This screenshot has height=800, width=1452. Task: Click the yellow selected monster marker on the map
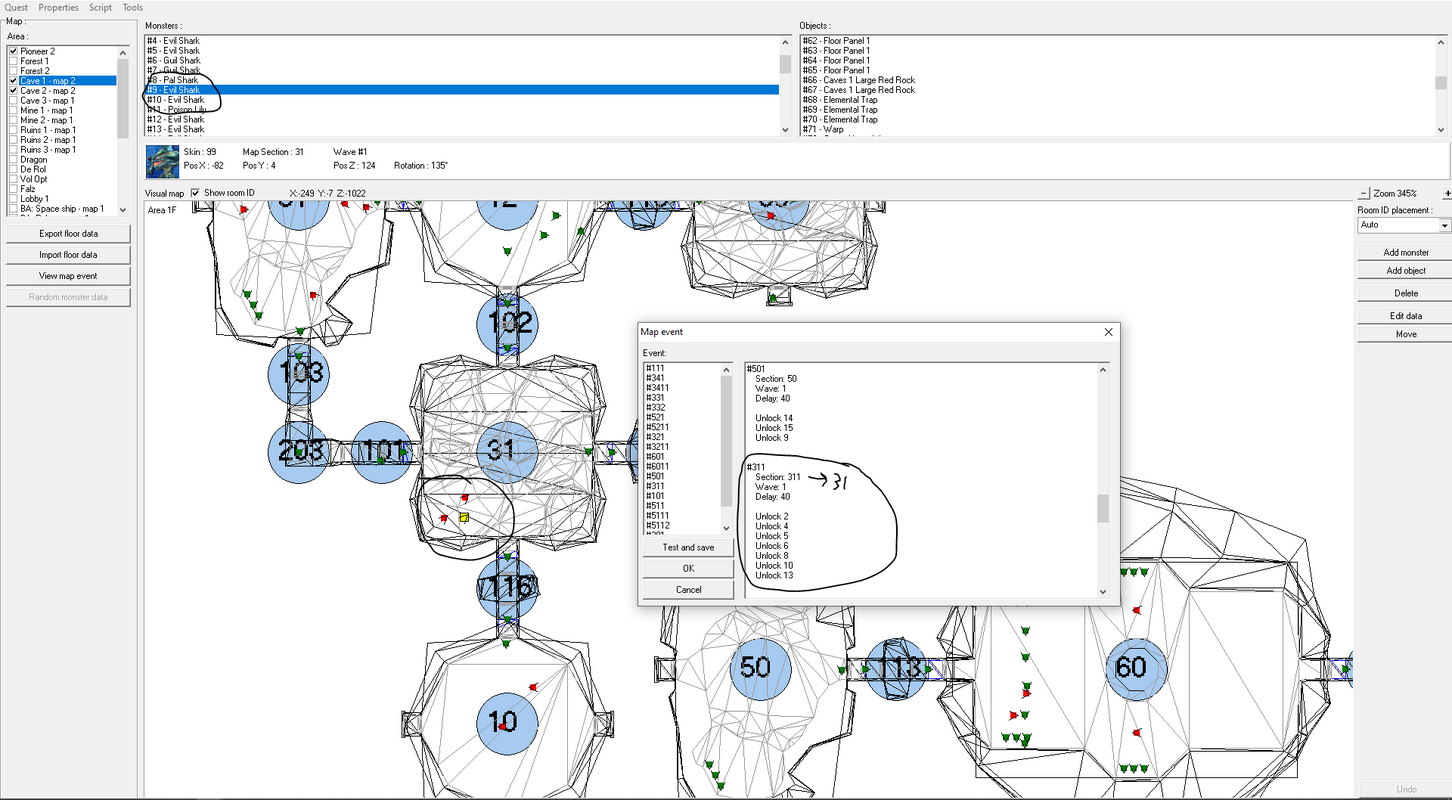pyautogui.click(x=464, y=518)
